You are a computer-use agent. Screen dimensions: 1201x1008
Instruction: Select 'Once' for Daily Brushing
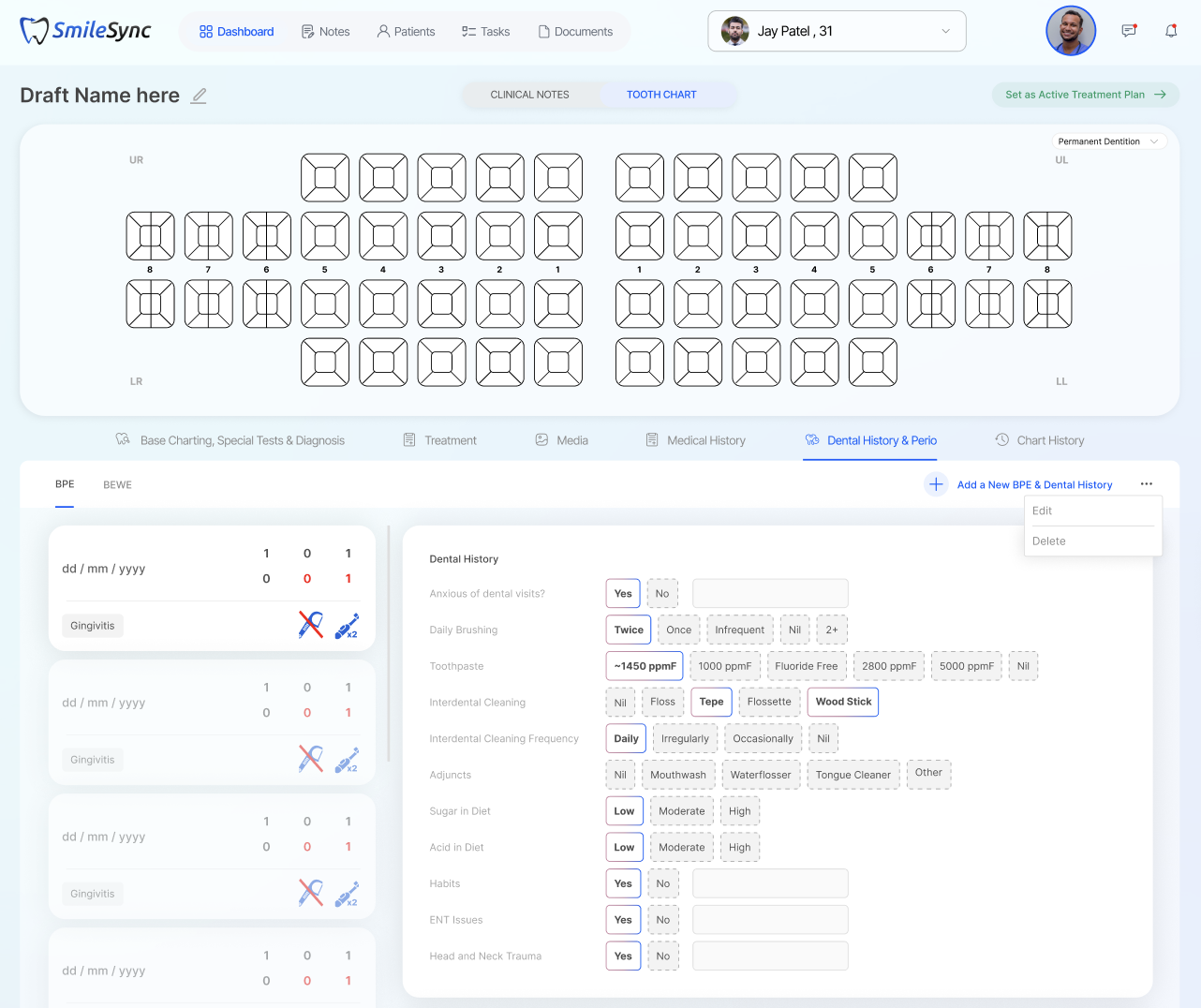678,630
